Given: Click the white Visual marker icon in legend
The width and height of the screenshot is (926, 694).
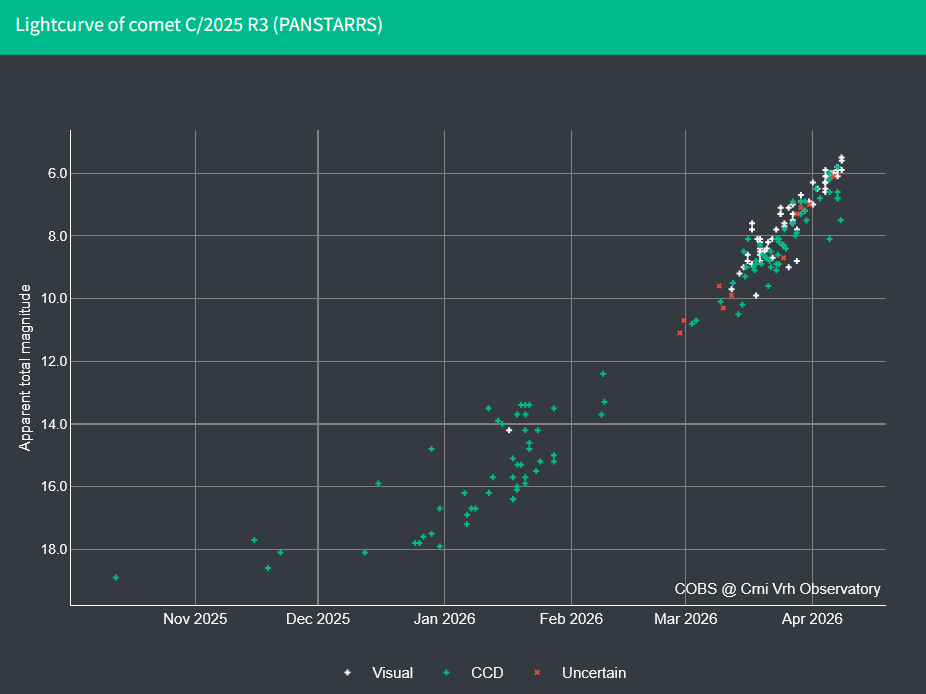Looking at the screenshot, I should (x=347, y=673).
